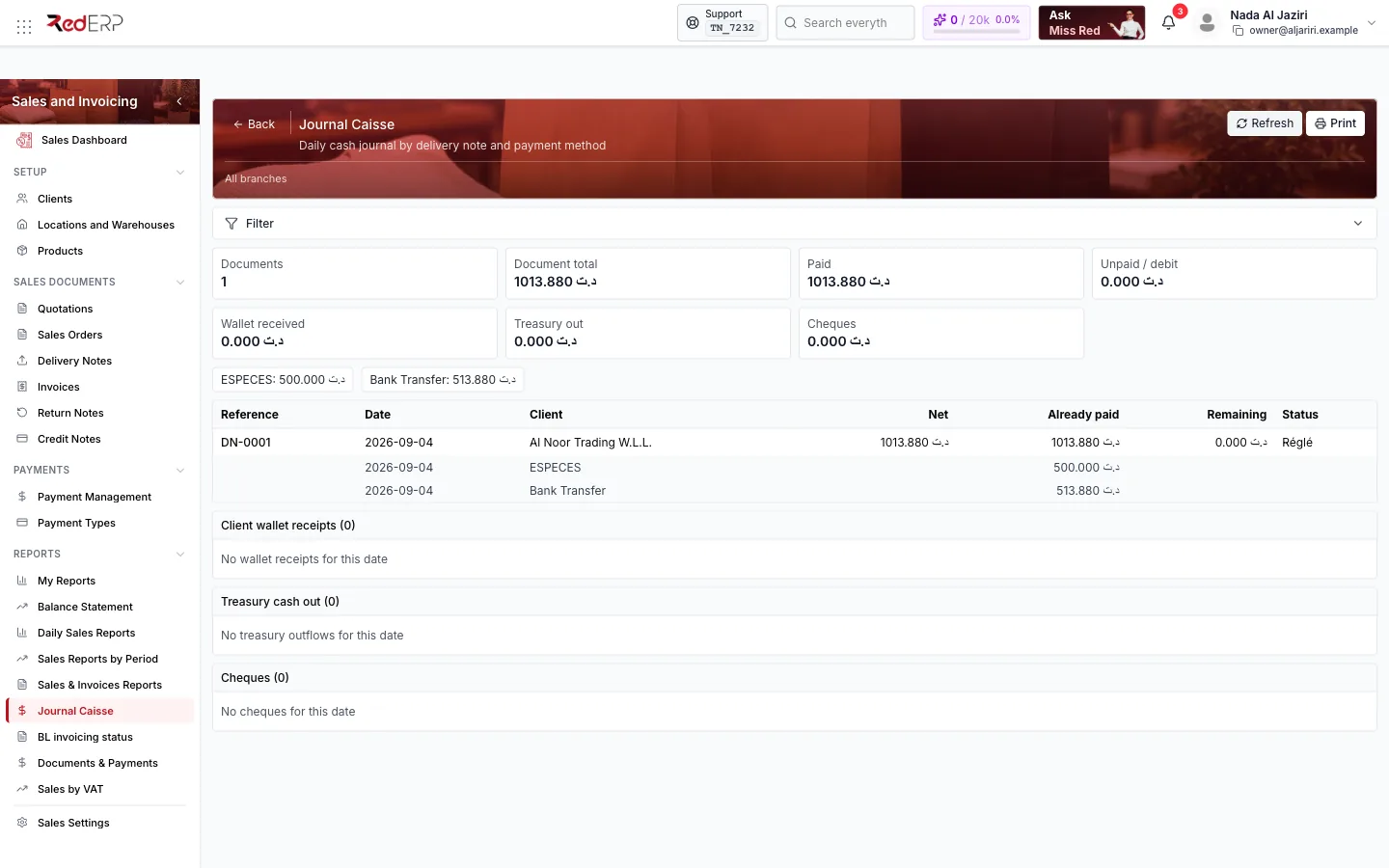Open Sales Reports by Period
The width and height of the screenshot is (1389, 868).
click(x=97, y=659)
